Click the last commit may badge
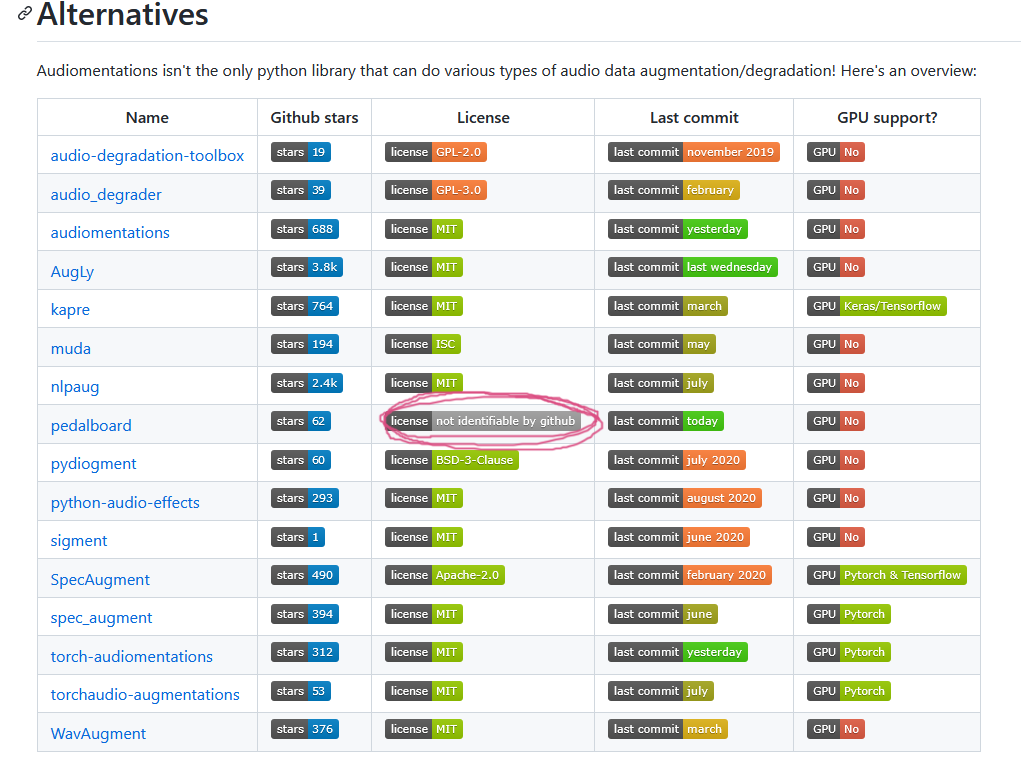 pos(662,344)
